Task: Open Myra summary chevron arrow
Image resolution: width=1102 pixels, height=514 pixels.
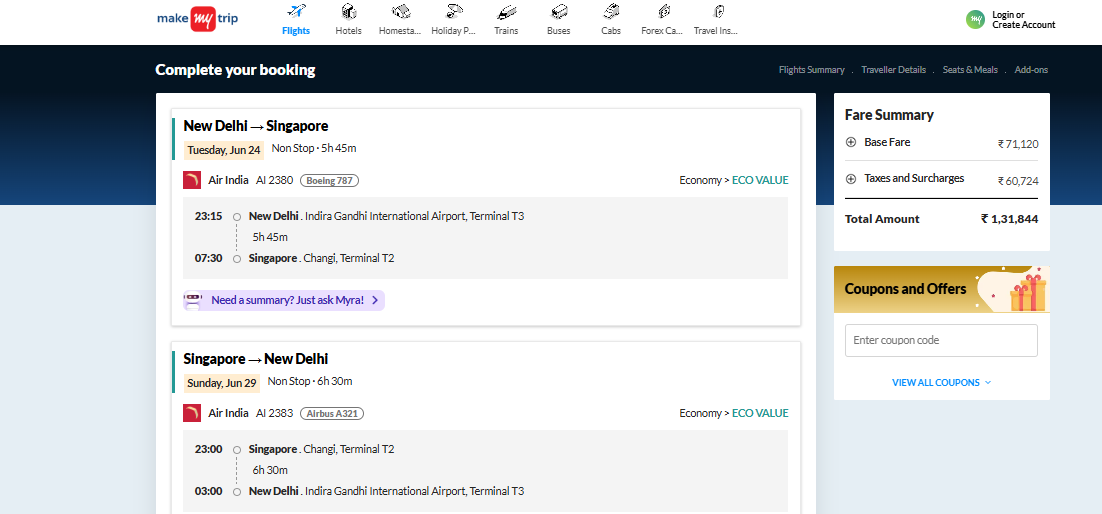Action: (x=375, y=300)
